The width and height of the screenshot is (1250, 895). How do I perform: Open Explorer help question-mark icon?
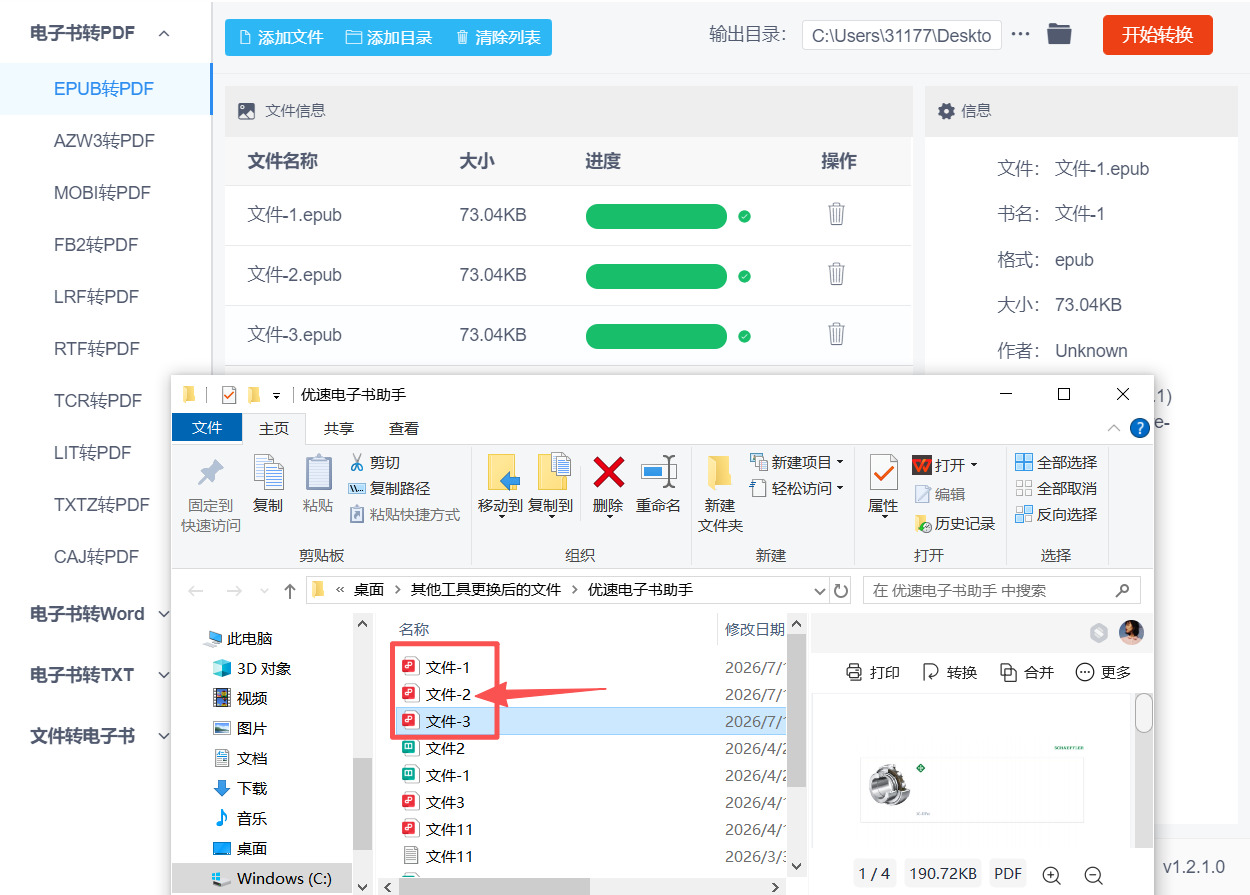[x=1139, y=428]
